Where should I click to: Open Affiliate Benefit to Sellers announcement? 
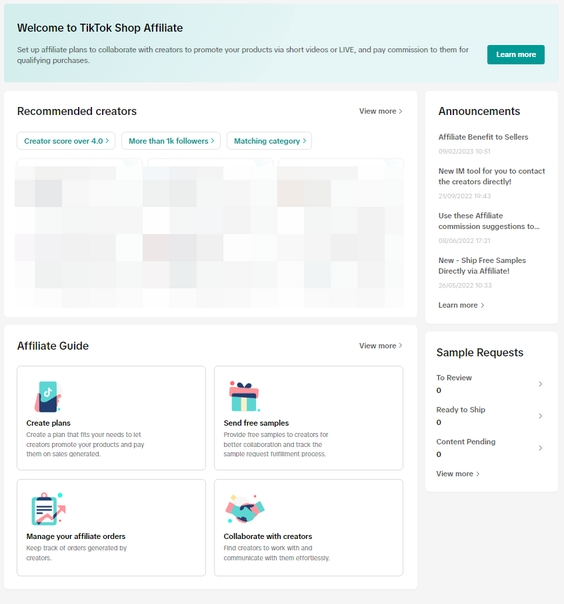483,137
